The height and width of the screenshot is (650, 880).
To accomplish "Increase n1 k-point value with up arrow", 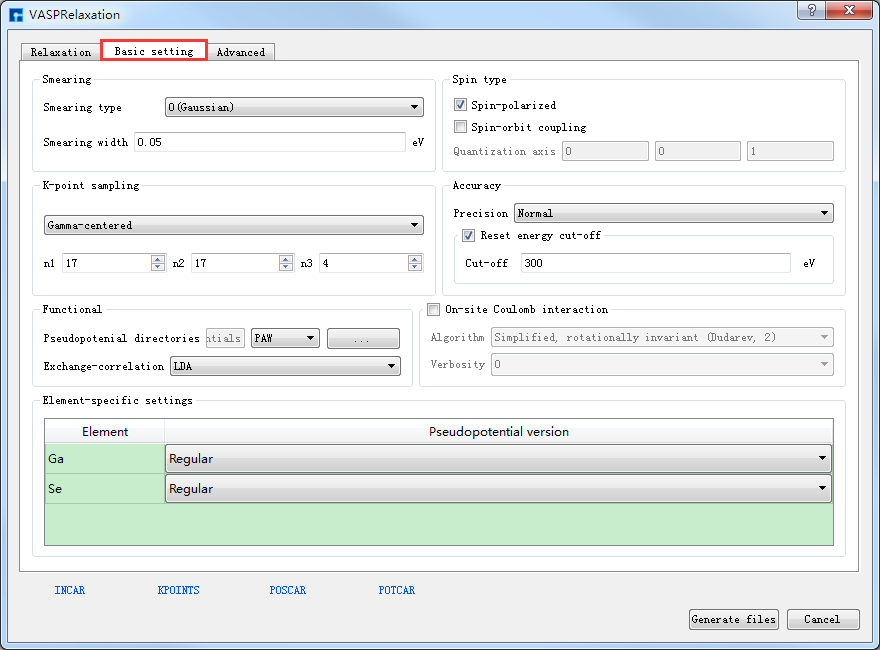I will pos(158,259).
